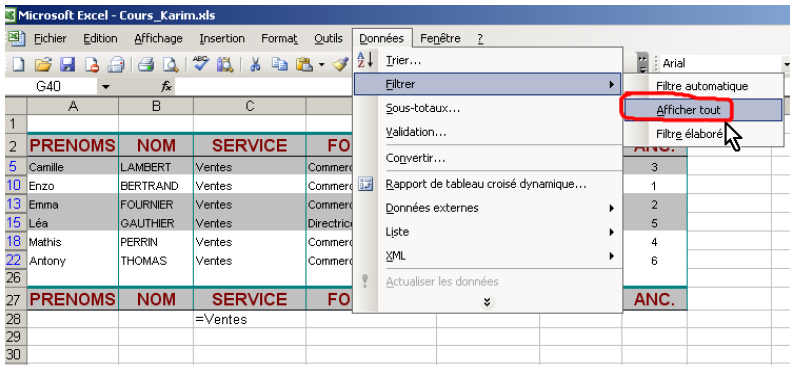
Task: Choose Trier... from the Données menu
Action: [x=487, y=61]
